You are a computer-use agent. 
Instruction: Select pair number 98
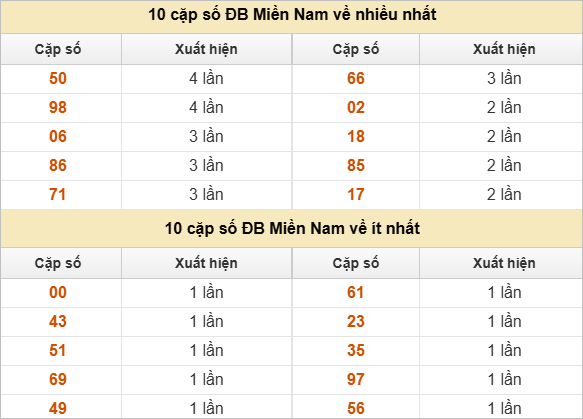[x=58, y=107]
